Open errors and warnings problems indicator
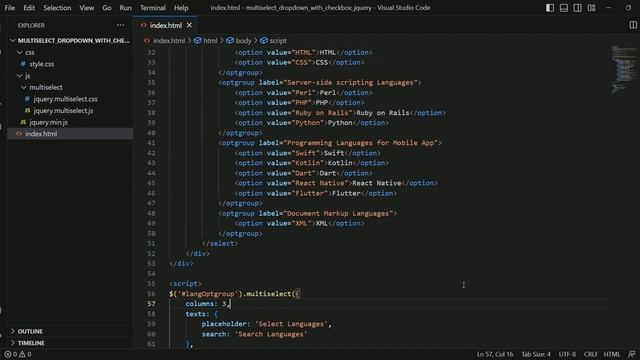The image size is (640, 360). [x=18, y=354]
